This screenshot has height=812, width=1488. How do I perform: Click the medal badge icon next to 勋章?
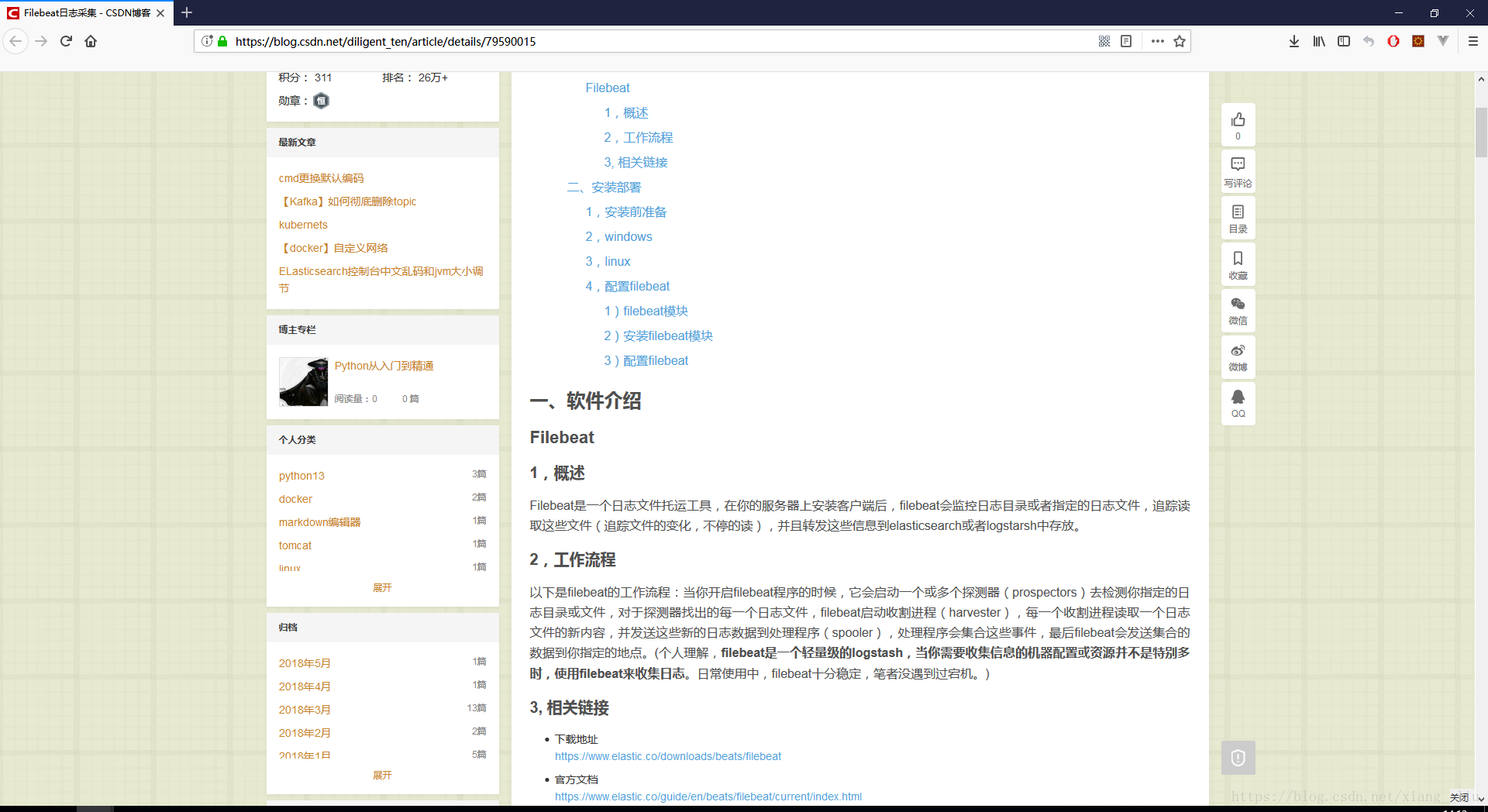click(321, 101)
